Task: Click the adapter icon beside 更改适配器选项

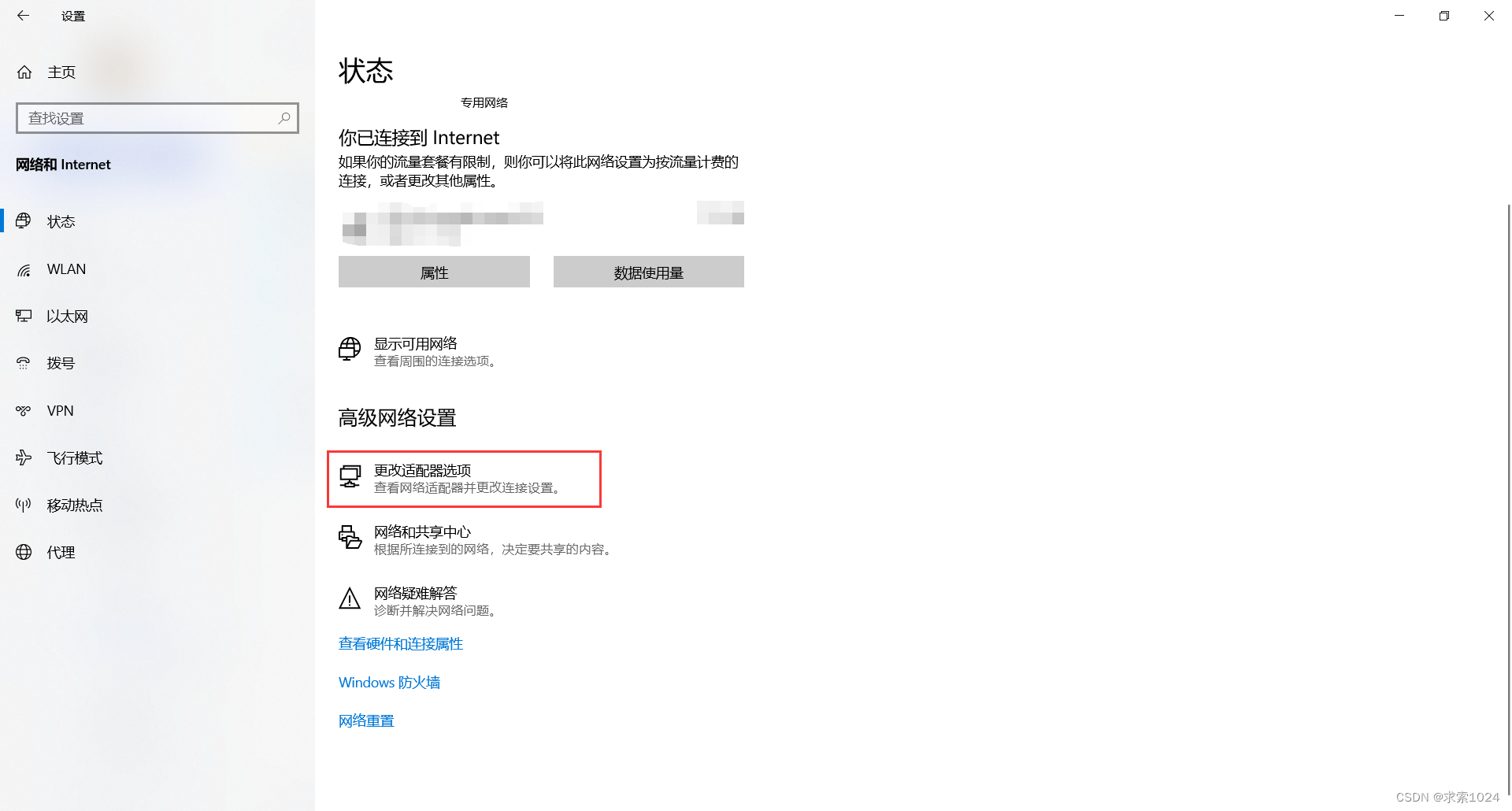Action: [350, 476]
